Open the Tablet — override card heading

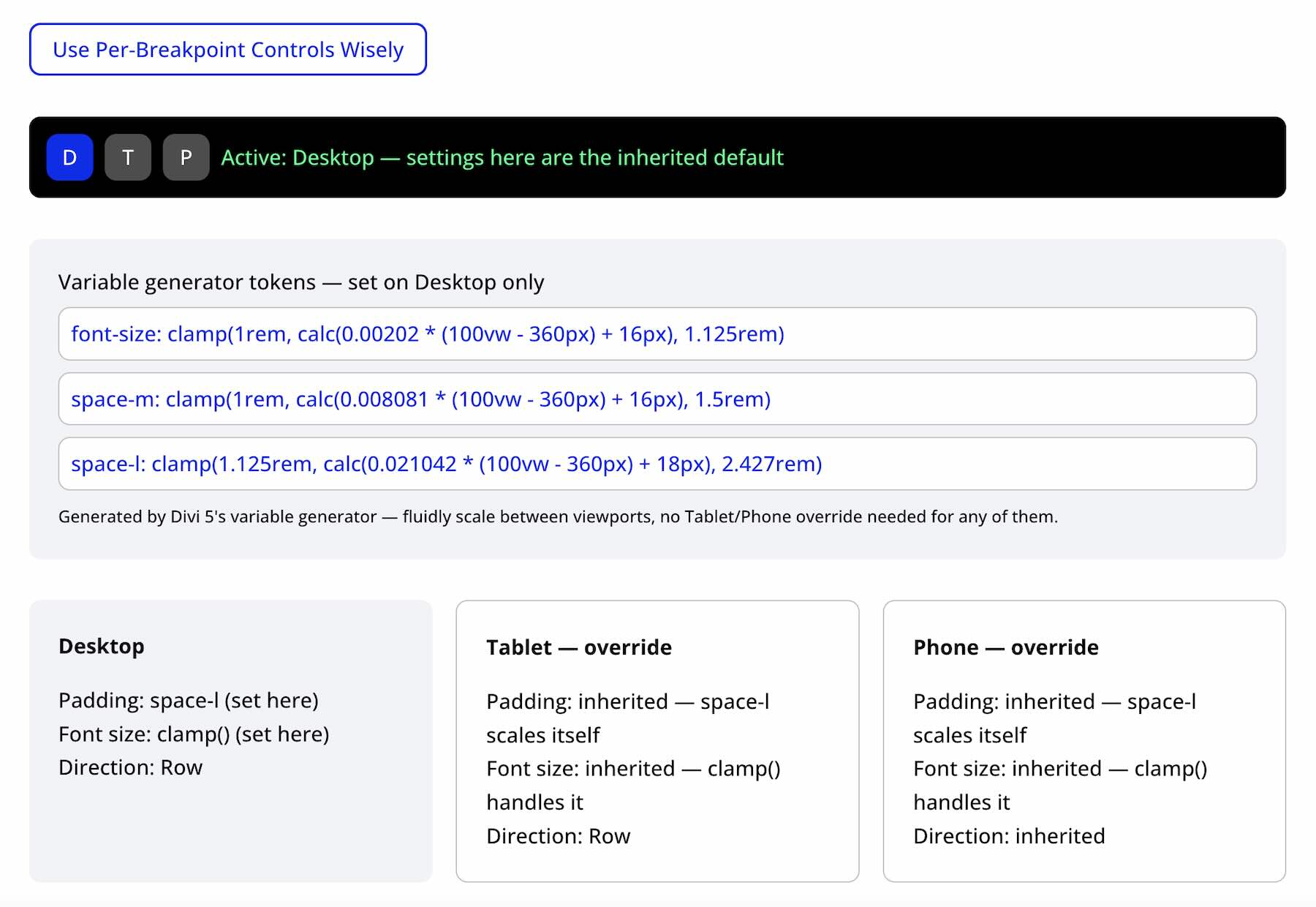[x=579, y=647]
